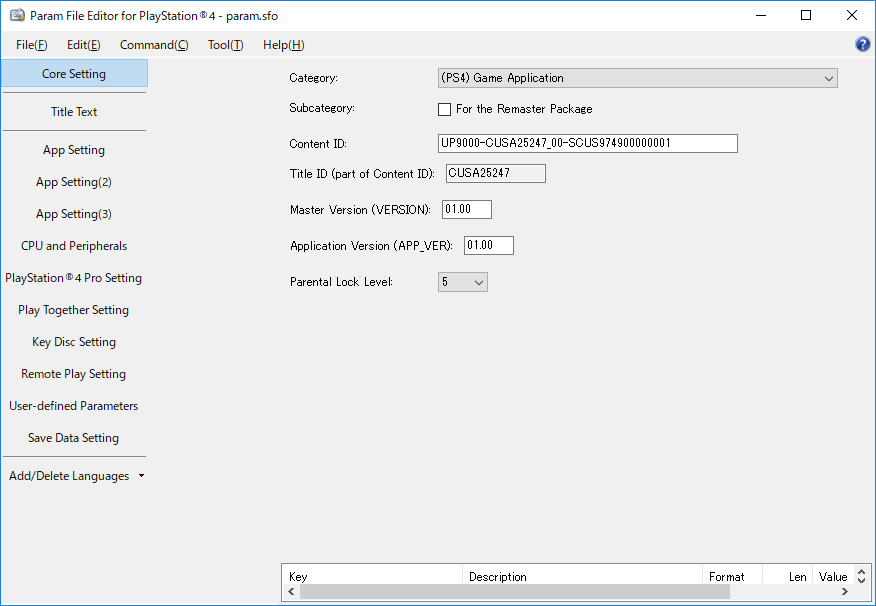This screenshot has height=606, width=876.
Task: Open App Setting(3) page
Action: (x=74, y=214)
